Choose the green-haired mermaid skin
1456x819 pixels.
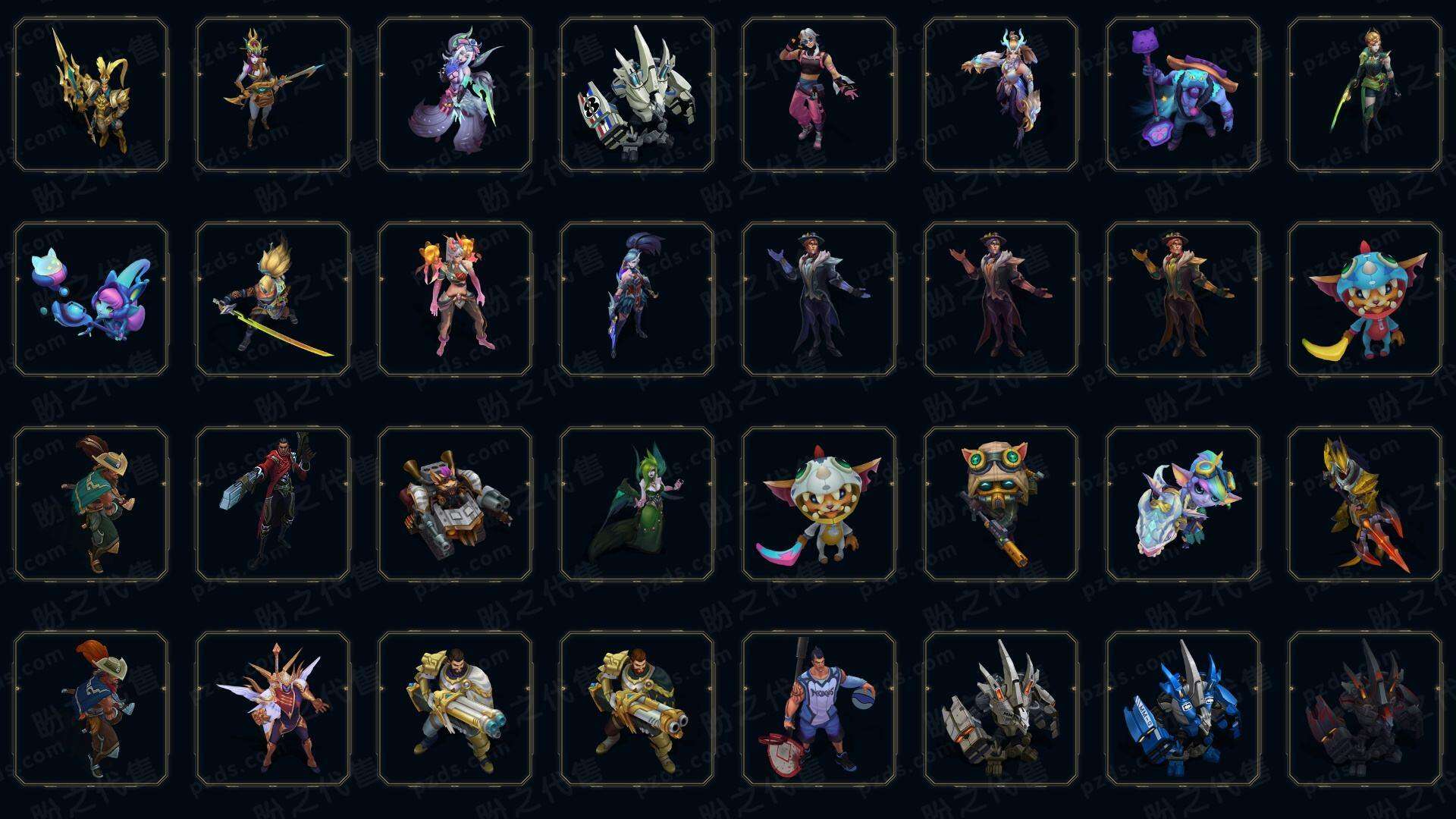coord(637,504)
